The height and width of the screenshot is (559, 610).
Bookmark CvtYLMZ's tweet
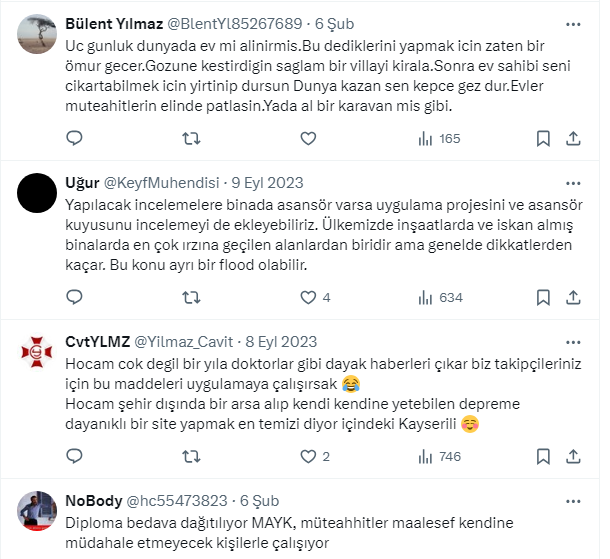[x=543, y=456]
